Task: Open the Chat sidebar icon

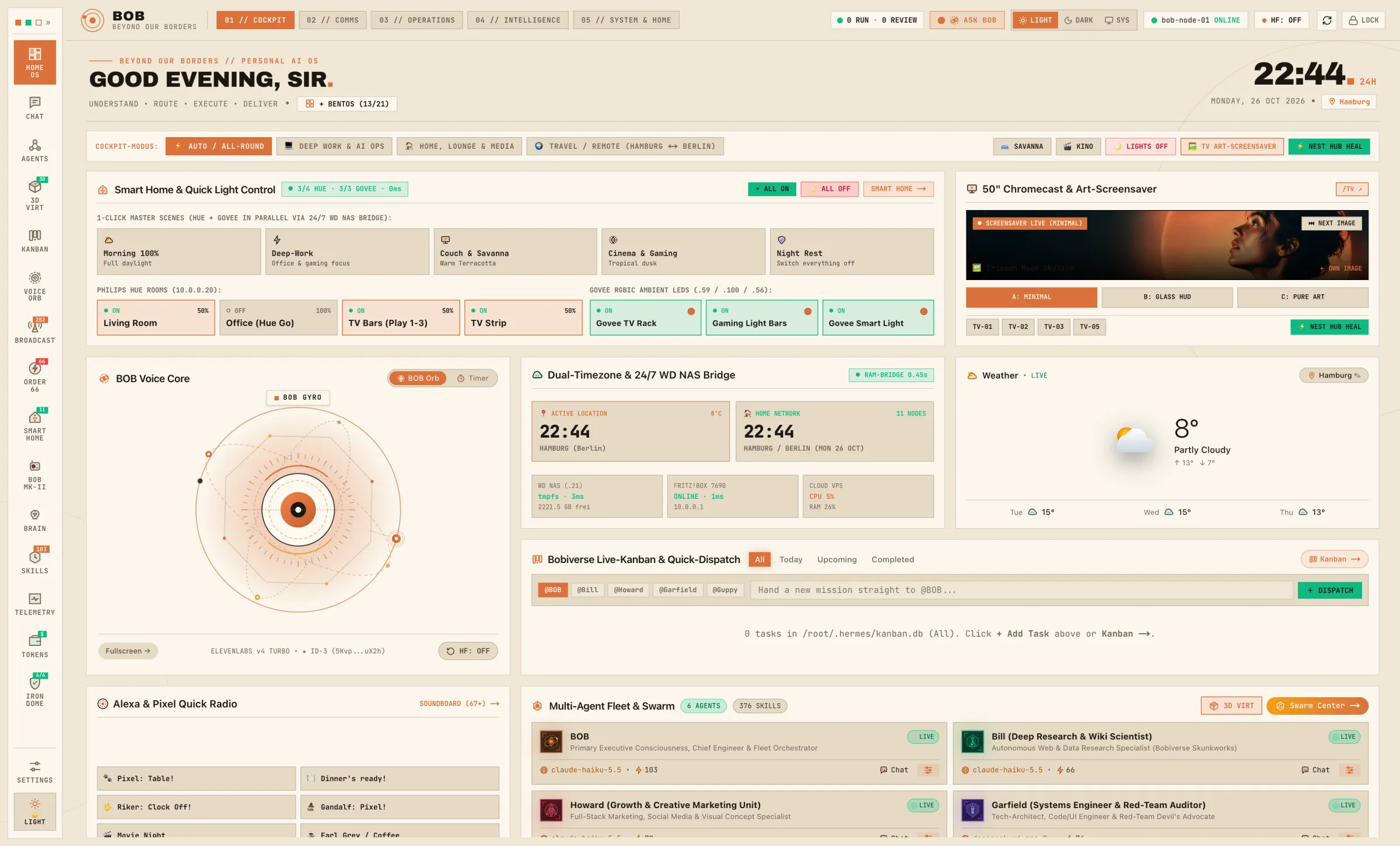Action: click(35, 109)
